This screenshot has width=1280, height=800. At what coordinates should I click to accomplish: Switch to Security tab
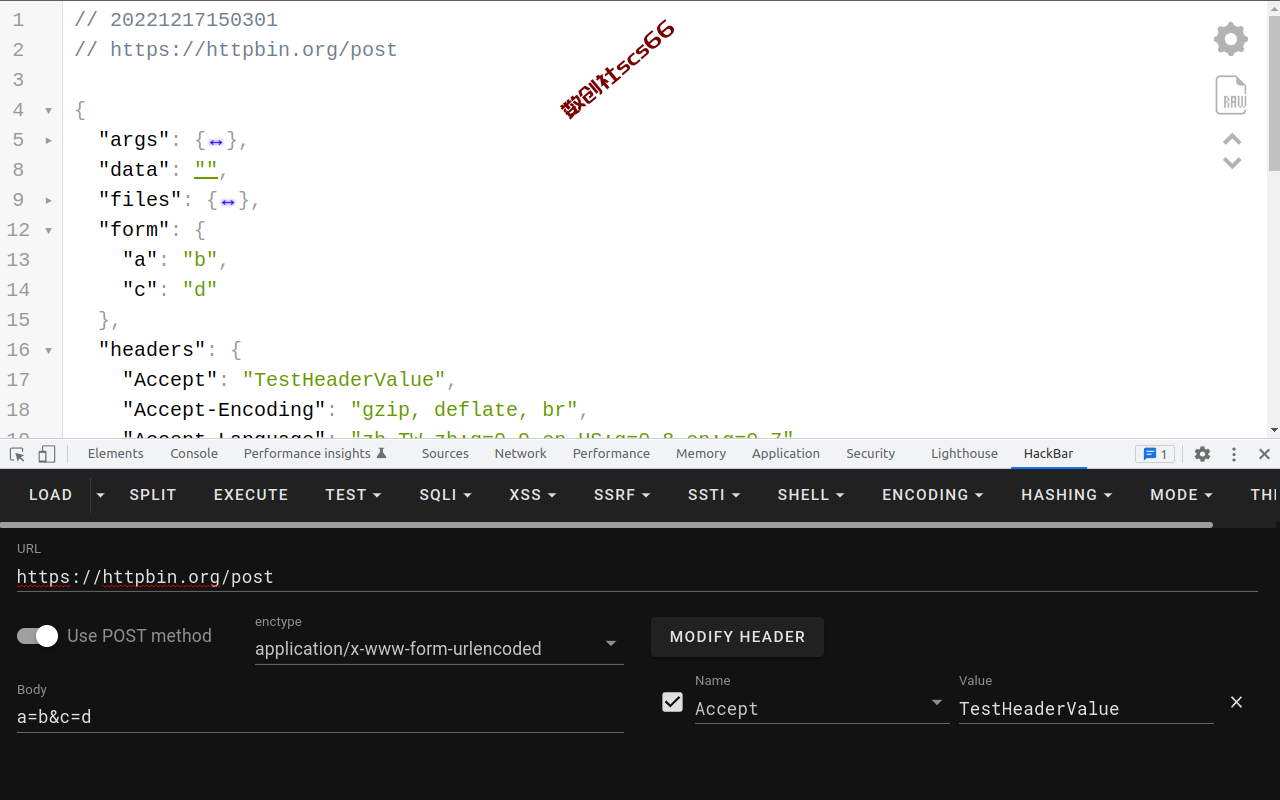click(871, 454)
